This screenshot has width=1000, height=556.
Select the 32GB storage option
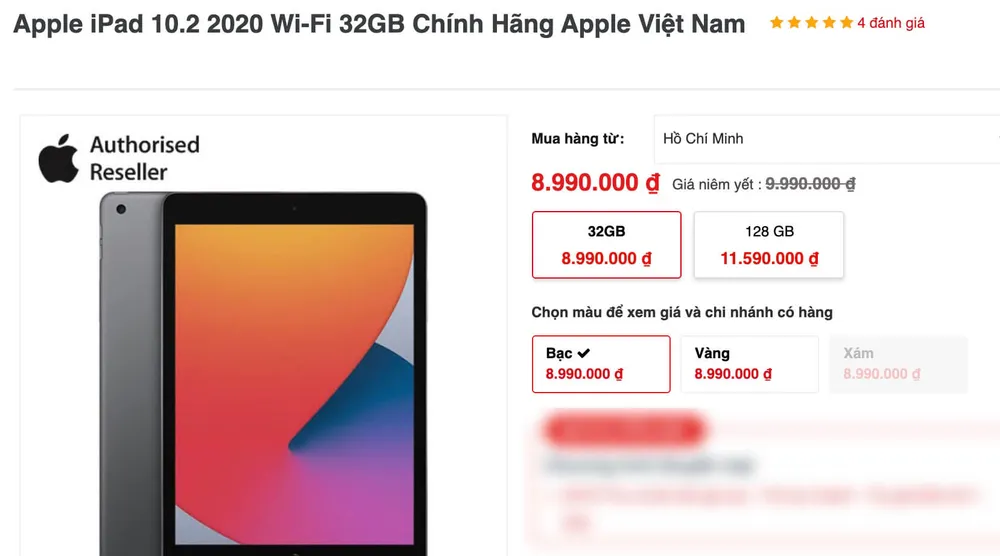click(x=607, y=245)
